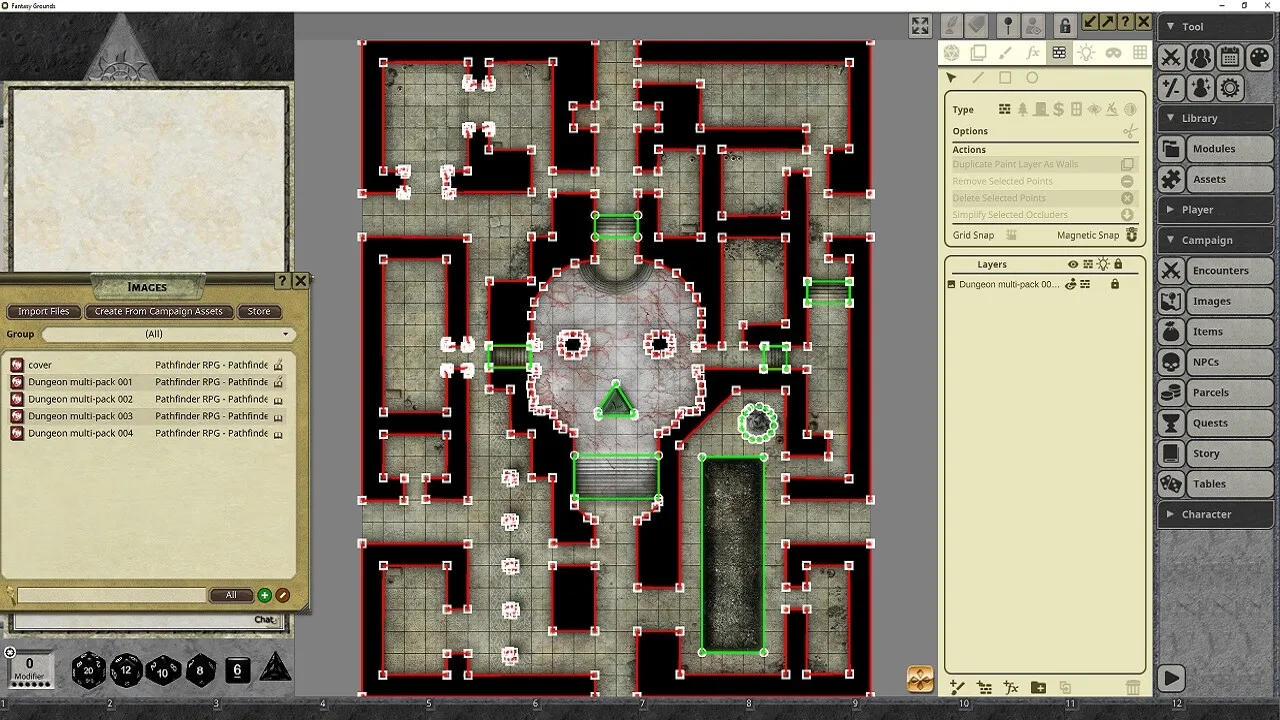Click the Modifier box
Image resolution: width=1280 pixels, height=720 pixels.
coord(30,668)
